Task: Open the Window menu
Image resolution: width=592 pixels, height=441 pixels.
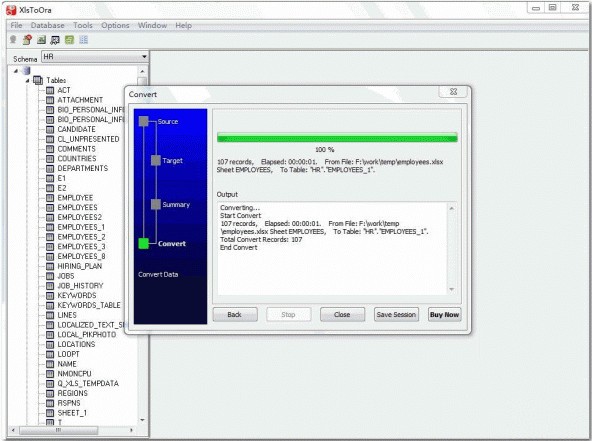Action: tap(152, 25)
